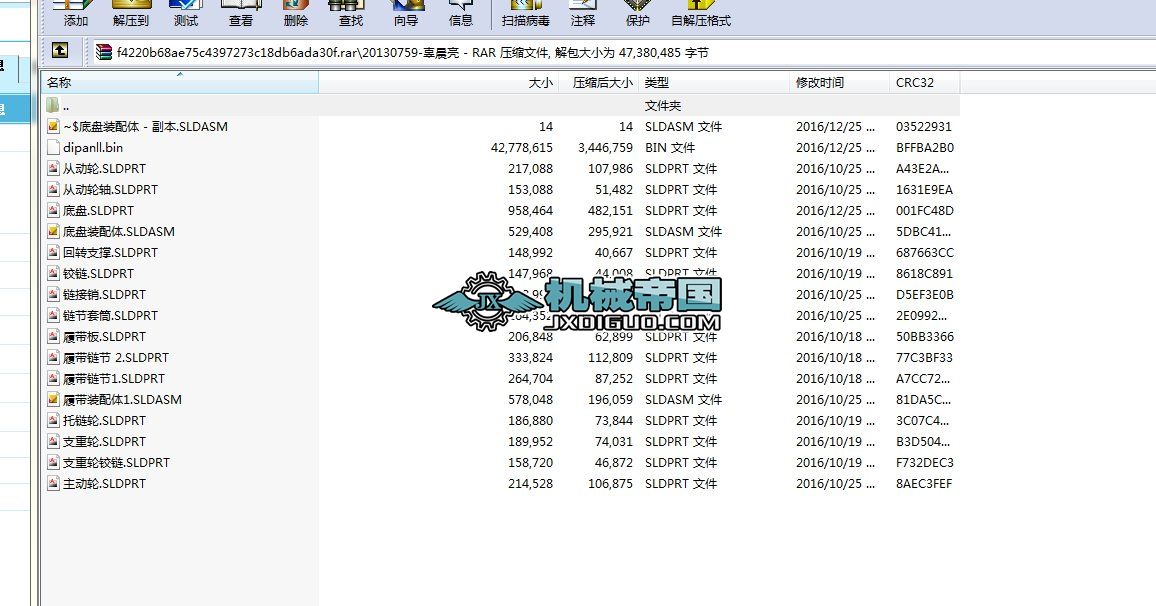This screenshot has width=1156, height=606.
Task: Click the part icon of 底盘.SLDPRT
Action: (x=52, y=211)
